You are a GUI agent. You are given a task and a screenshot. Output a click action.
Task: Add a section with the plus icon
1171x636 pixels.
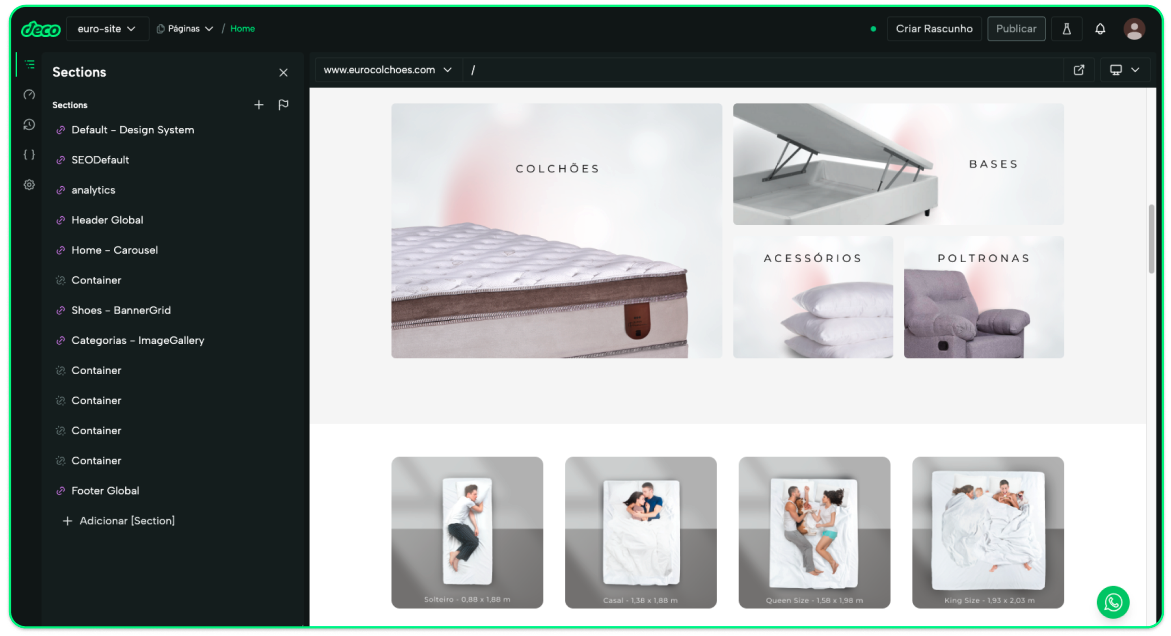258,105
